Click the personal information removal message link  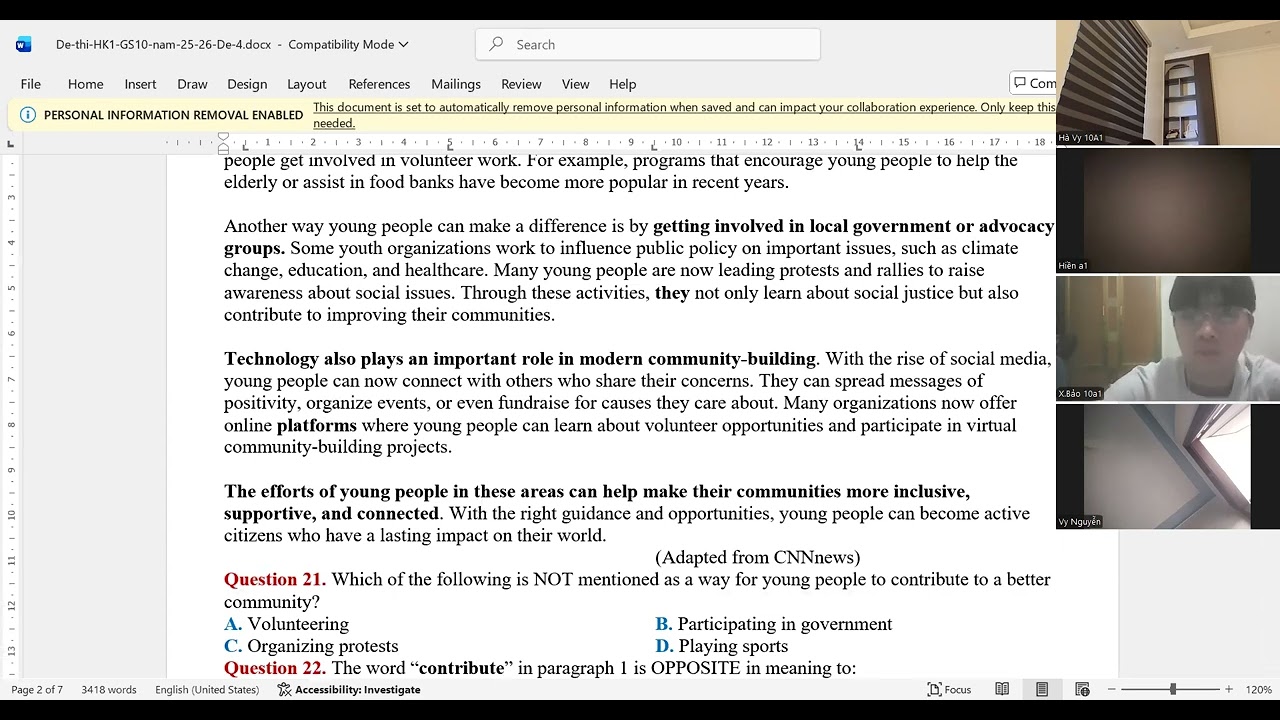click(x=684, y=115)
